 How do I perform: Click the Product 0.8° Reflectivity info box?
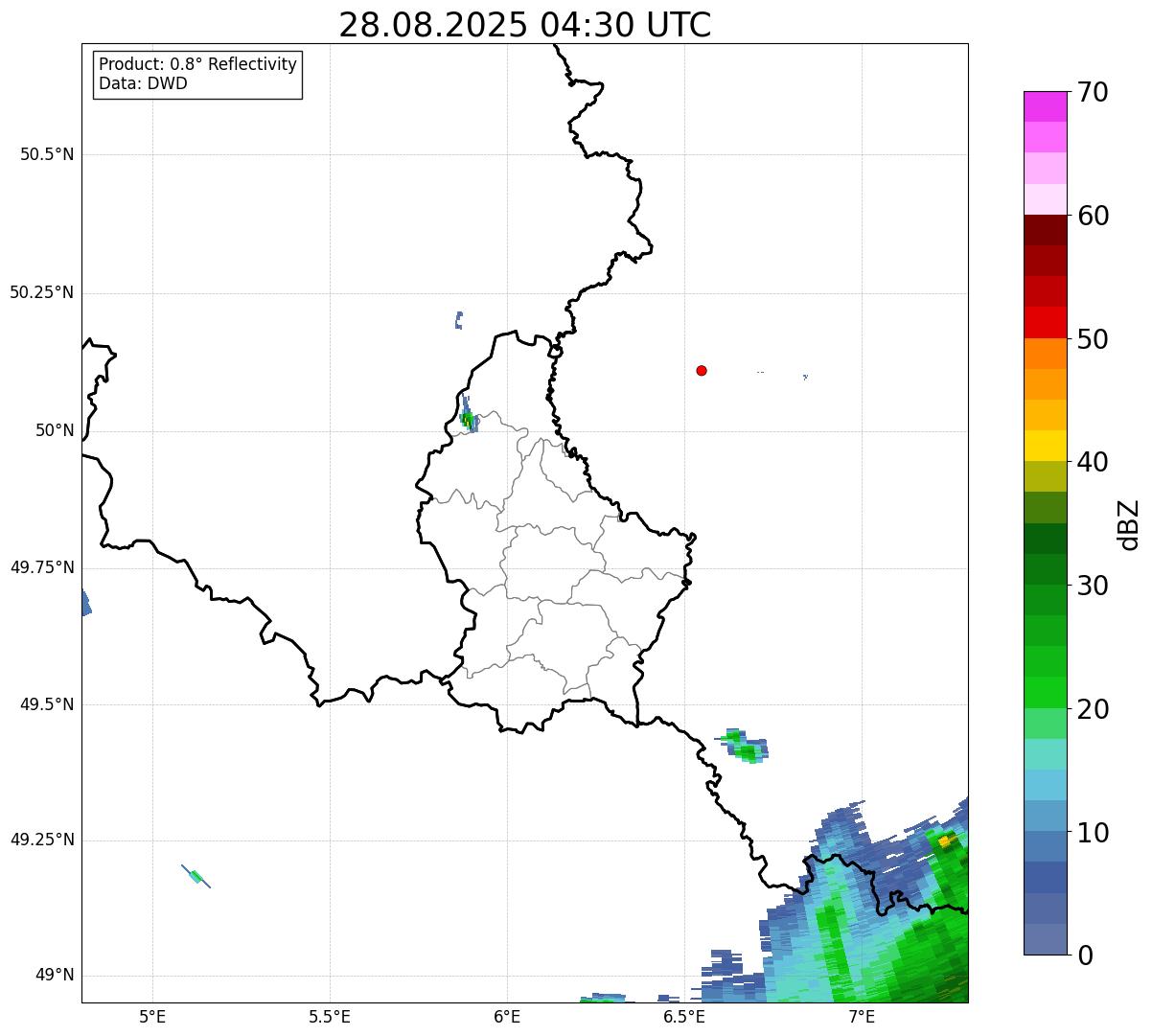click(x=197, y=74)
